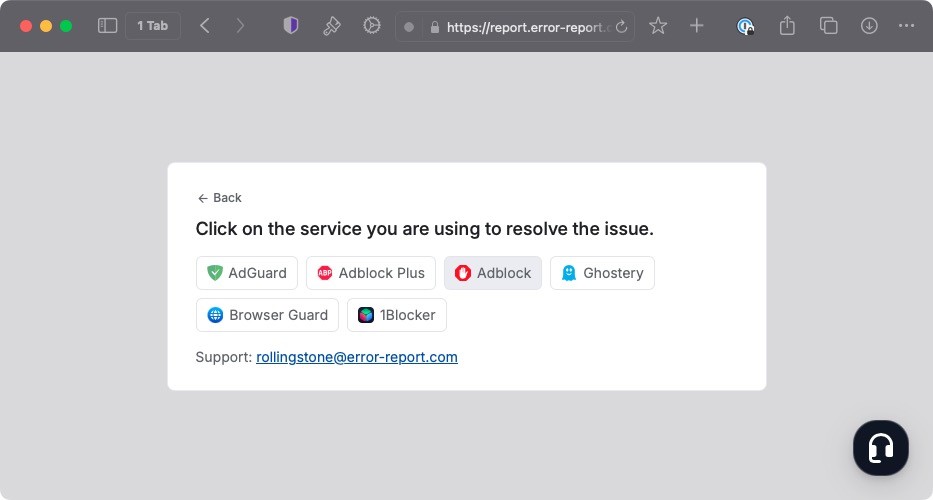Open a new tab with plus icon
933x500 pixels.
pyautogui.click(x=696, y=26)
